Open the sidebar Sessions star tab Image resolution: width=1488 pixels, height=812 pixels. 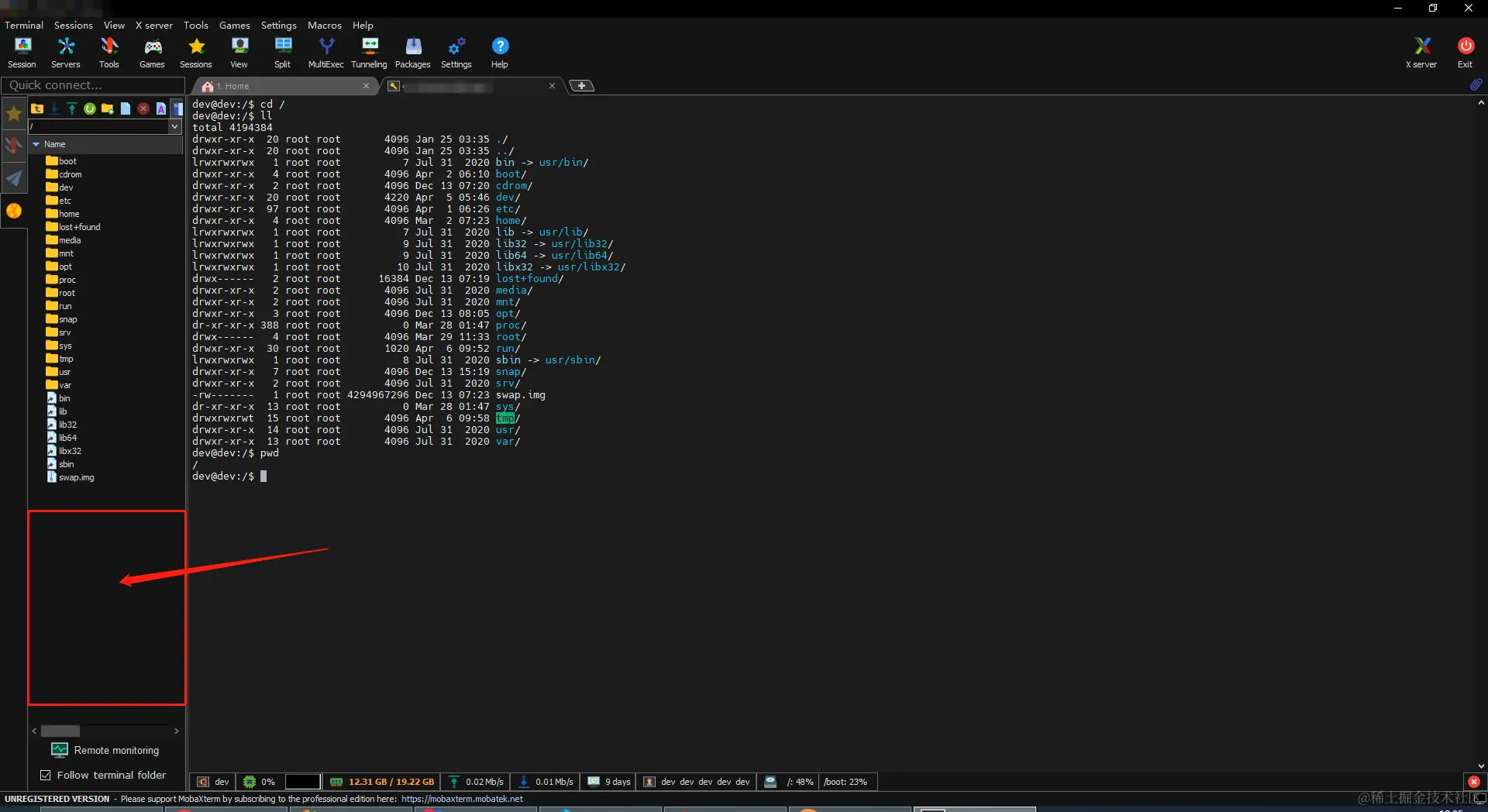click(14, 114)
